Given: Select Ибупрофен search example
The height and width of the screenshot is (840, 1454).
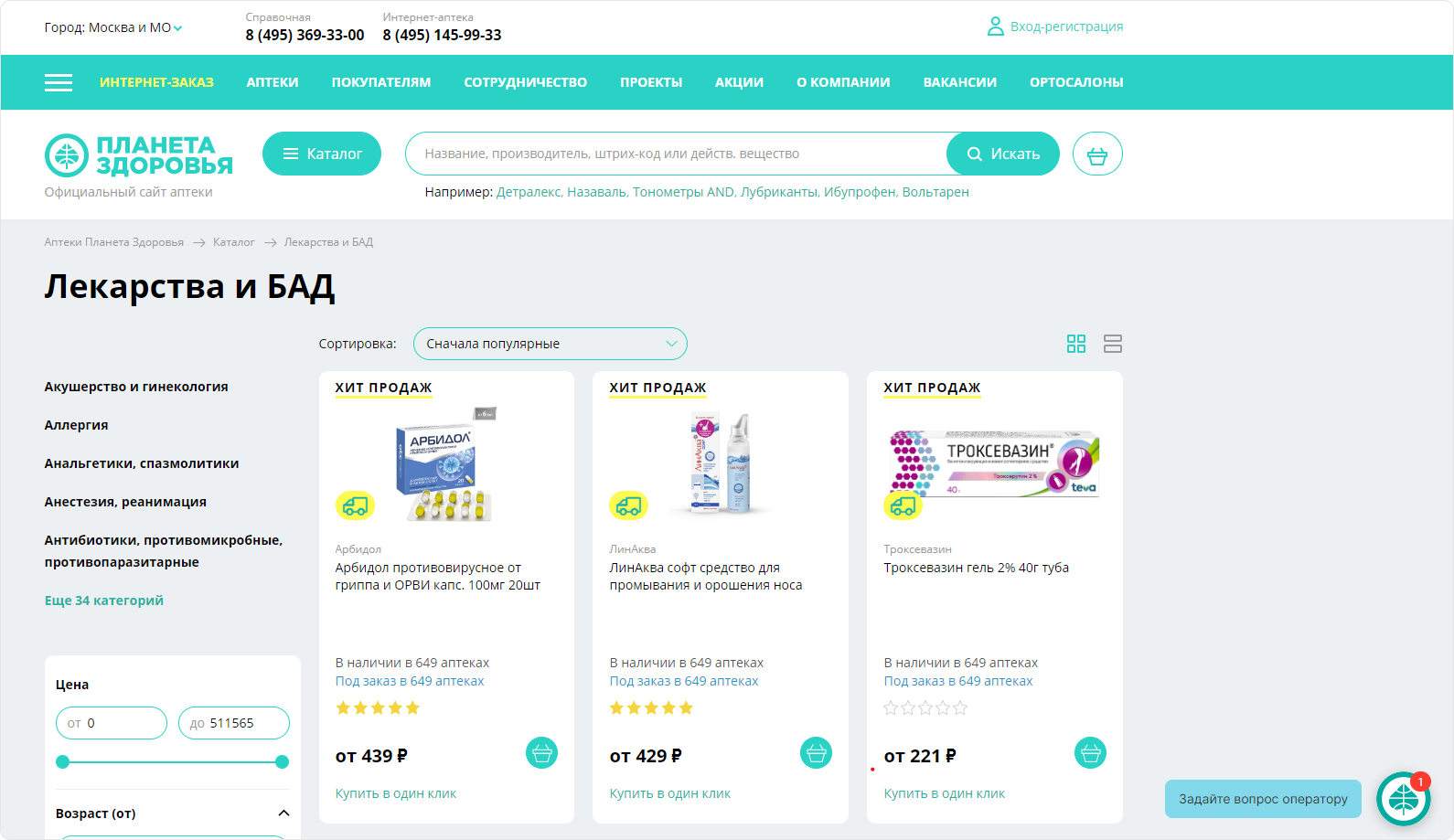Looking at the screenshot, I should [x=861, y=192].
